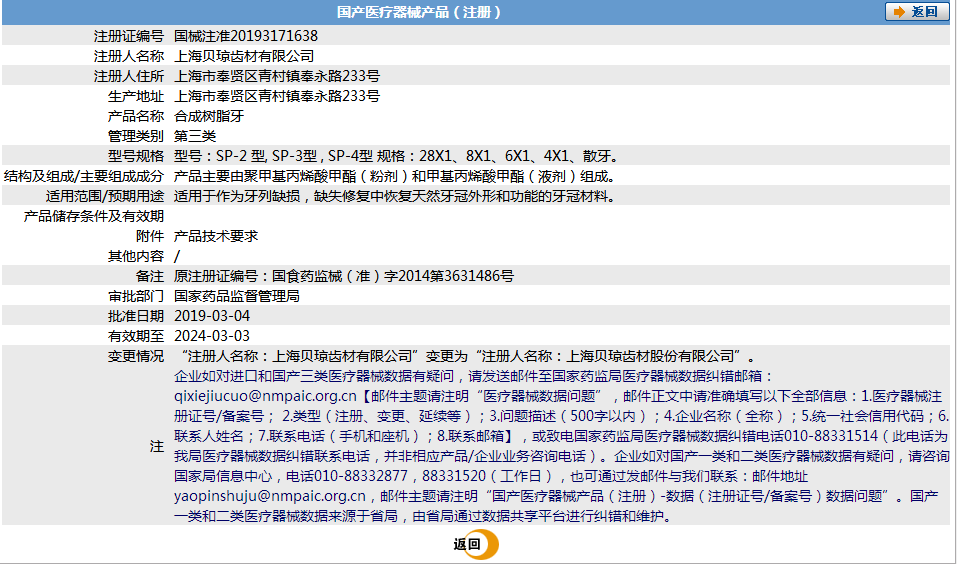Click the 有效期至 label
The width and height of the screenshot is (957, 564).
(x=136, y=336)
